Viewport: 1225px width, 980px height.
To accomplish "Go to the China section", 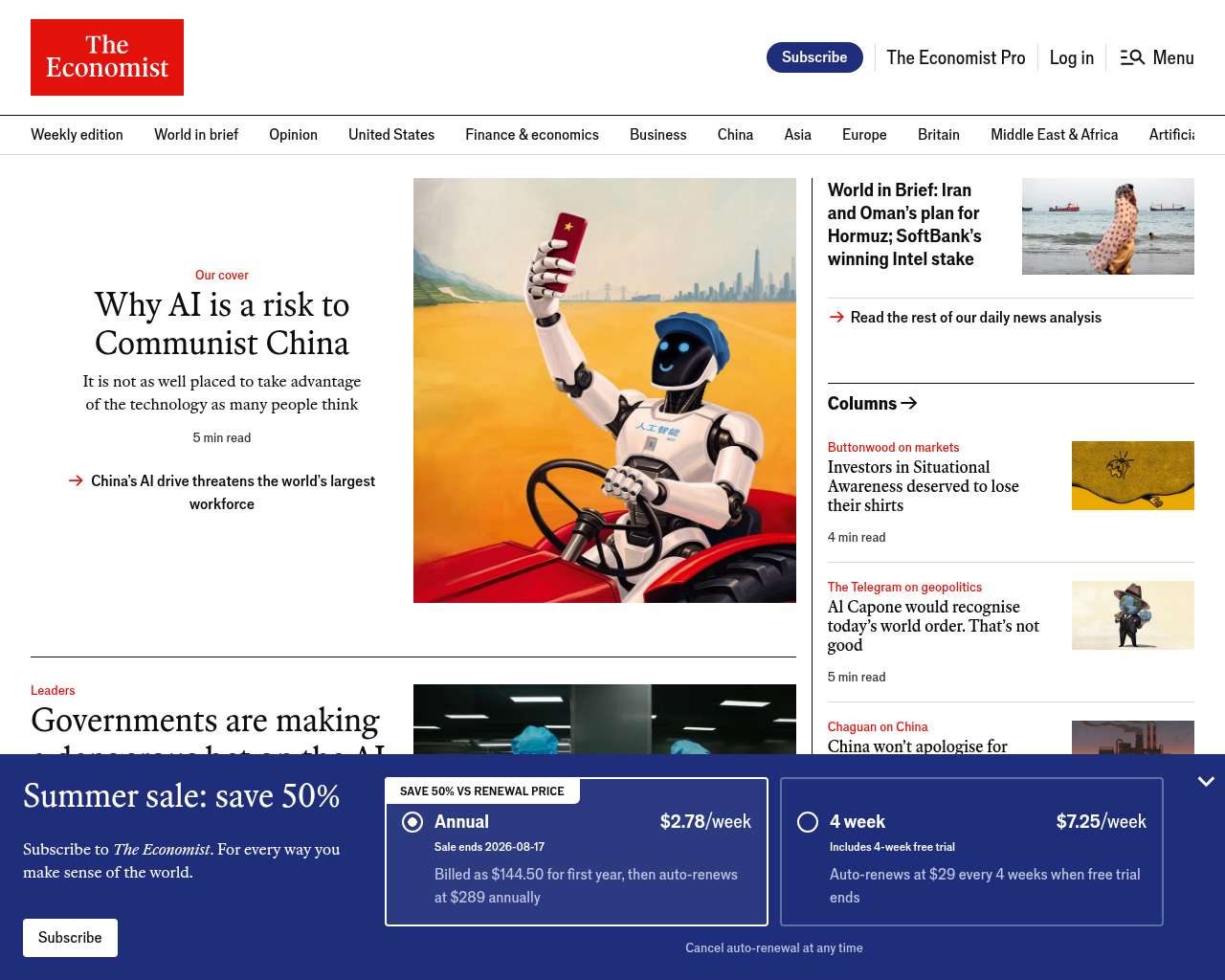I will click(735, 135).
